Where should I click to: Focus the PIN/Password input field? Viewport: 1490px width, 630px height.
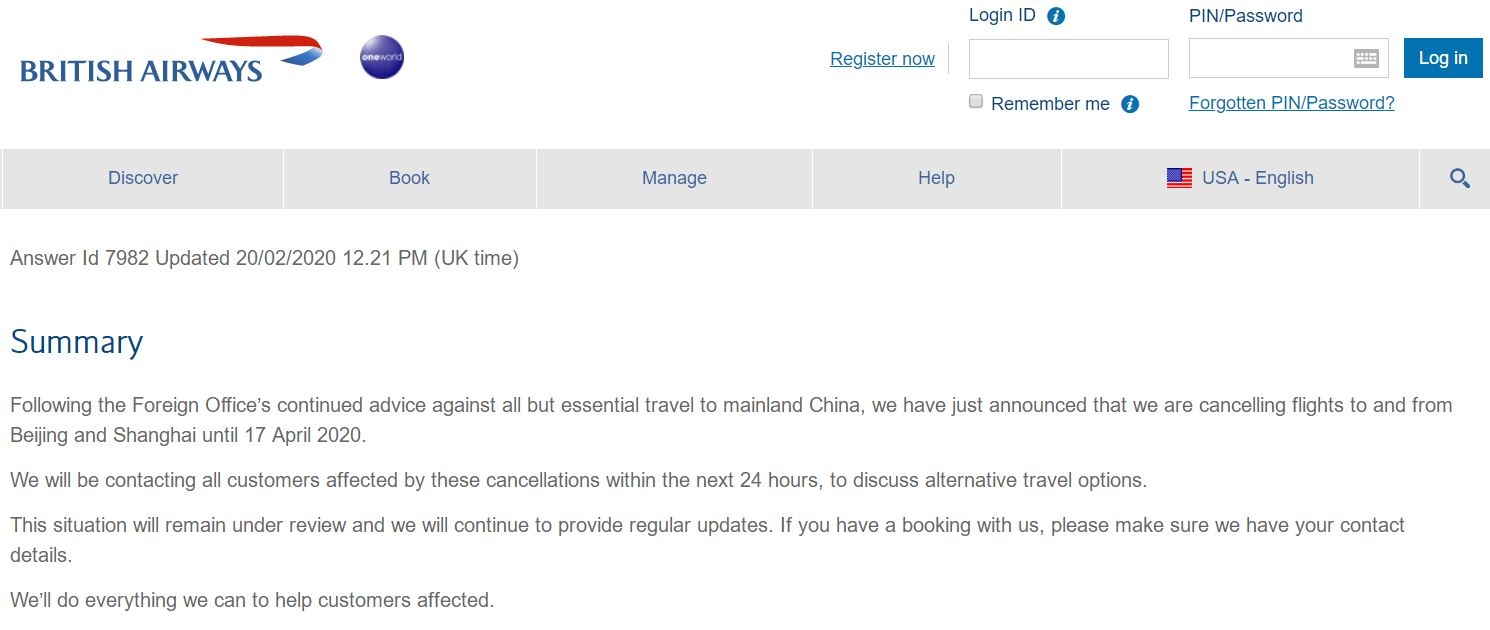1270,59
